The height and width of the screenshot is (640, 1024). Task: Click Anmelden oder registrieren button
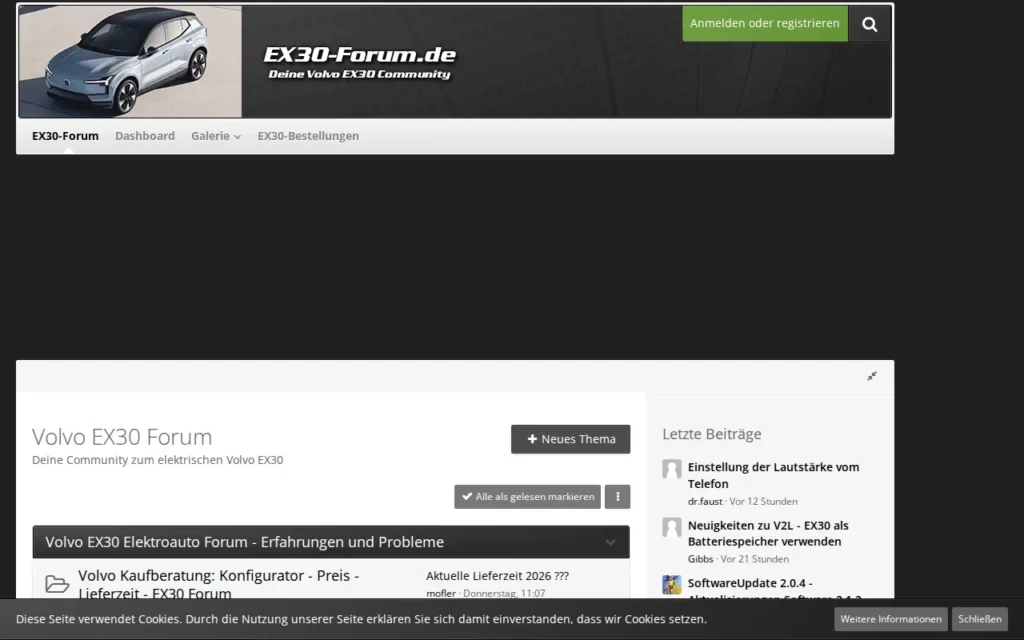pyautogui.click(x=765, y=24)
